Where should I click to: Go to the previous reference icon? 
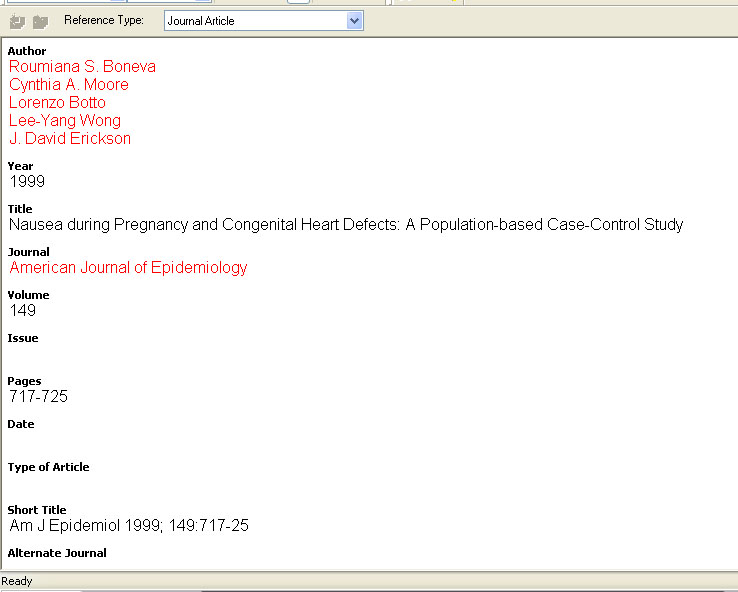coord(17,22)
